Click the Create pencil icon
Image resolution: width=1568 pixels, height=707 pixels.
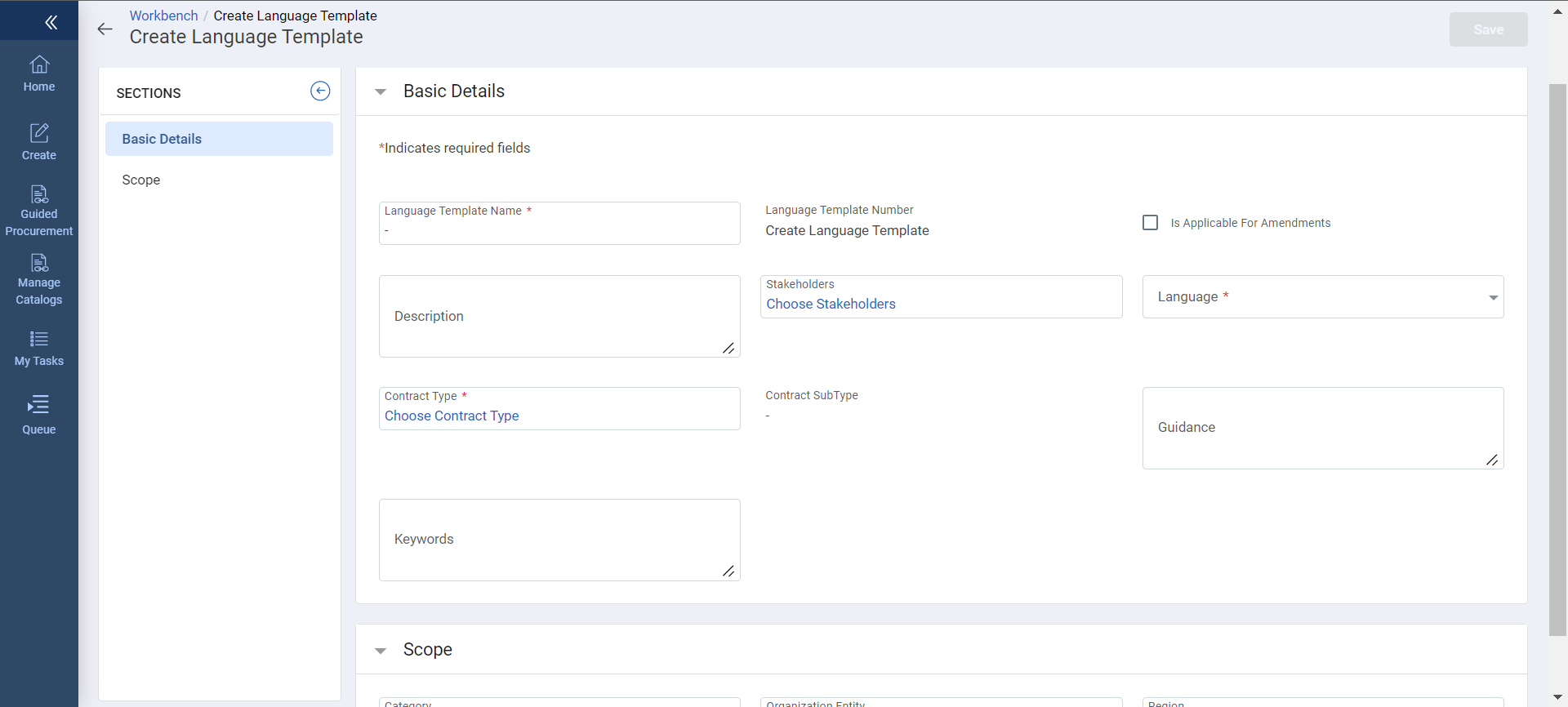(39, 133)
